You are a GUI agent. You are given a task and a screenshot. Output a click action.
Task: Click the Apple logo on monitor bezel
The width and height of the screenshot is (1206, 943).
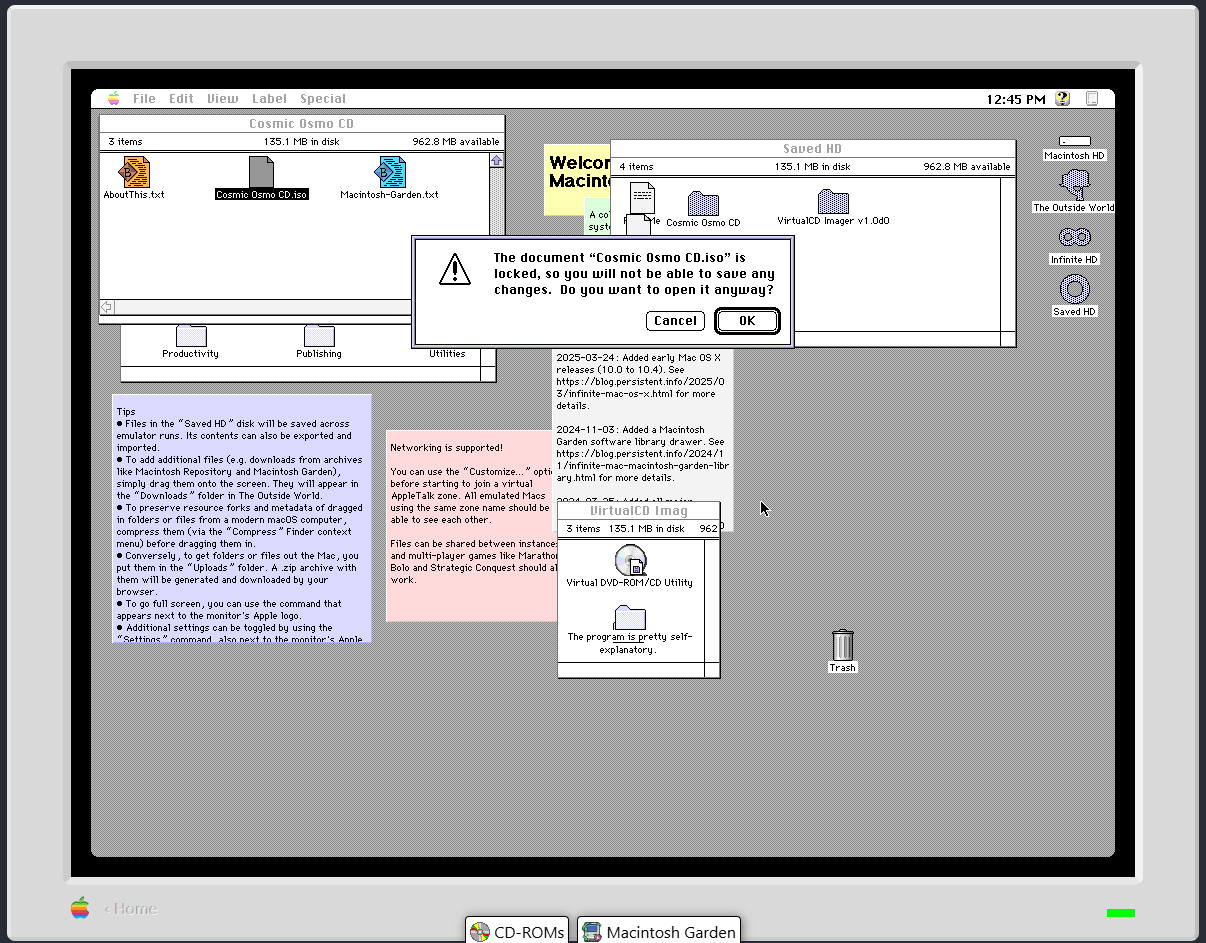80,908
